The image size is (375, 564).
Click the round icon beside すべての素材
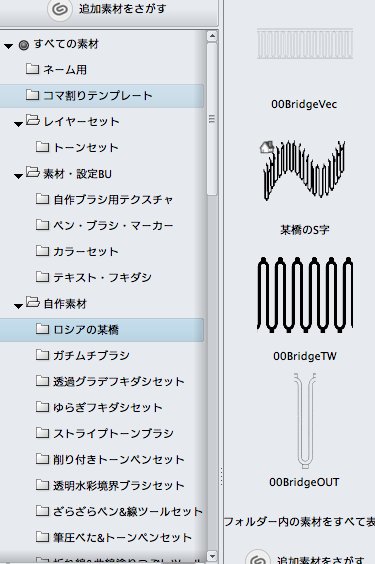[x=24, y=45]
